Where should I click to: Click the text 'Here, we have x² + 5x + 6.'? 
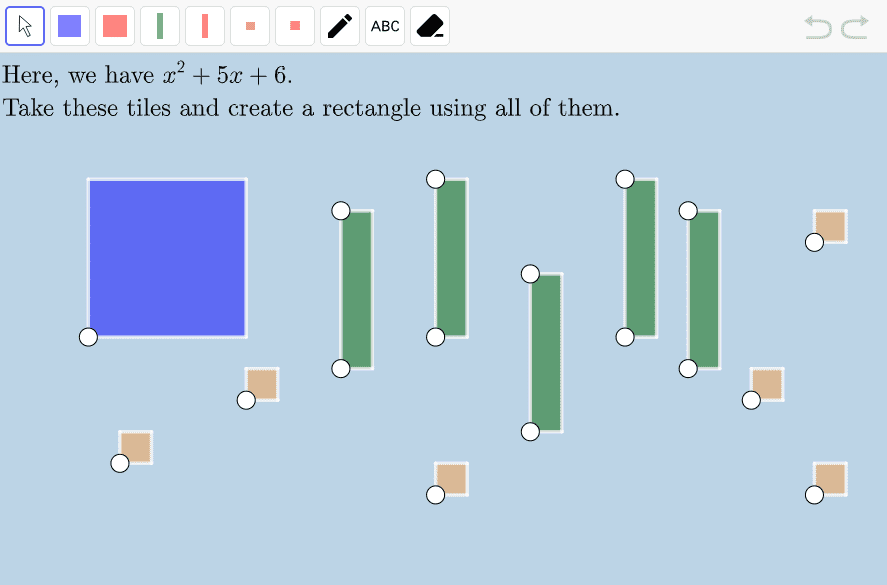[x=148, y=74]
